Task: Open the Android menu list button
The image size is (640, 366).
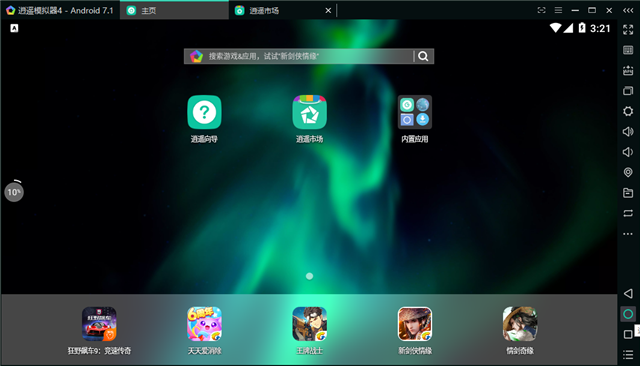Action: pos(628,355)
